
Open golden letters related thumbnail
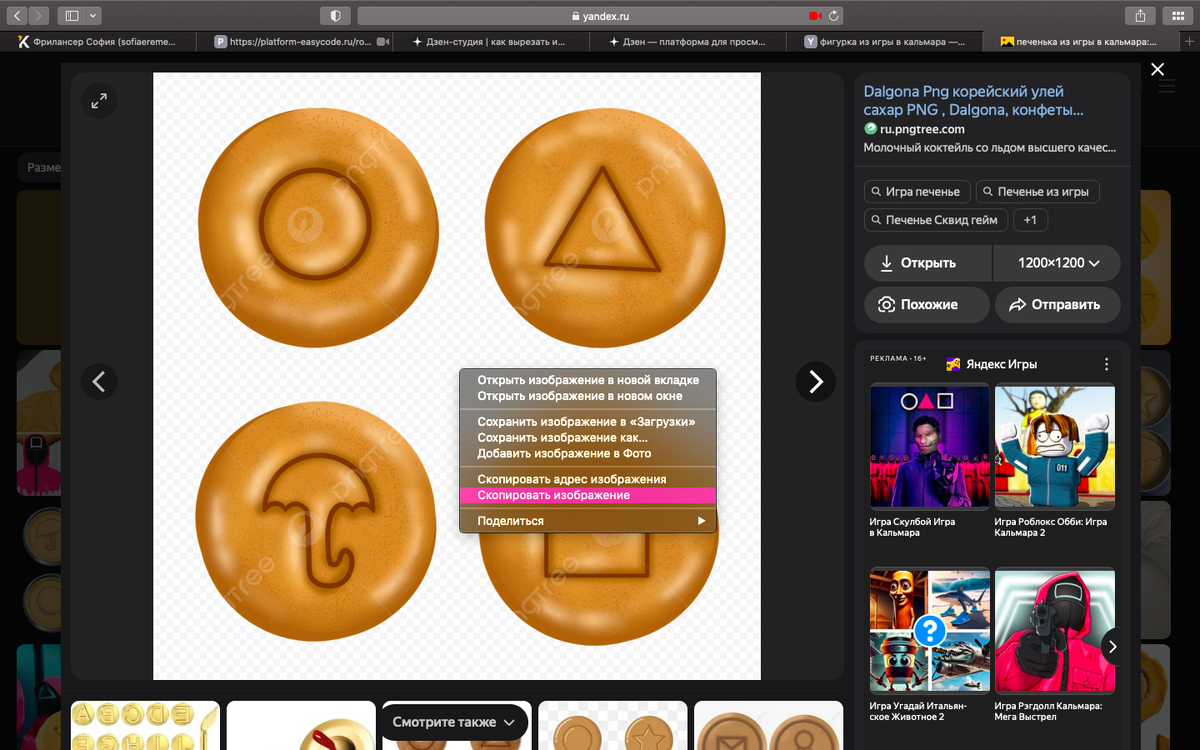click(x=146, y=726)
